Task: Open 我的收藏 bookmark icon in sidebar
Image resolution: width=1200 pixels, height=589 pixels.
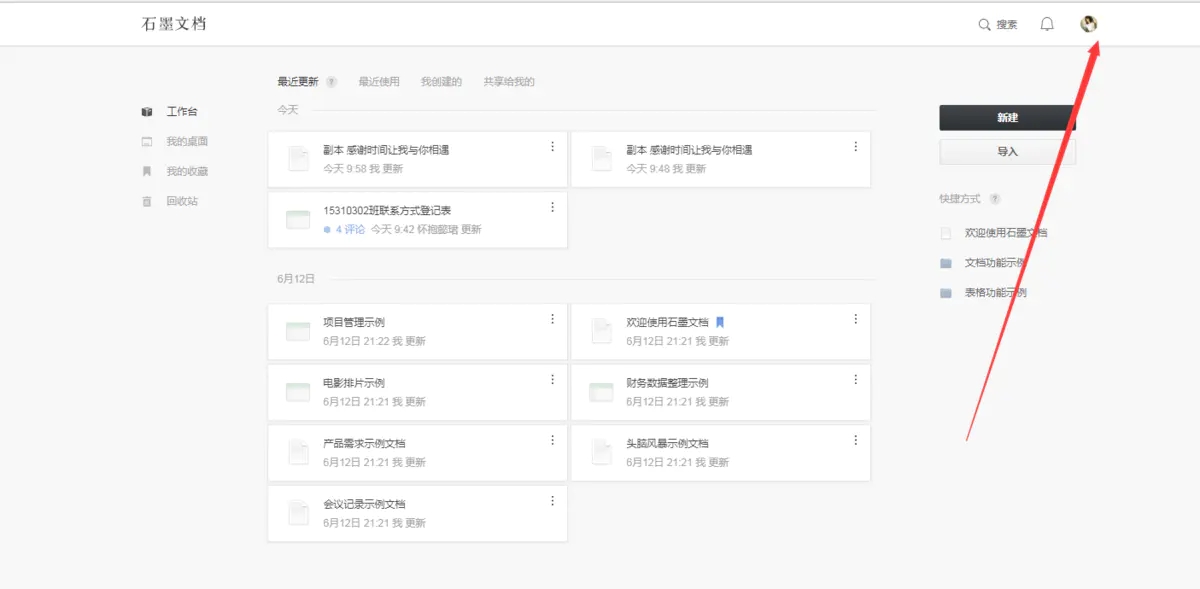Action: (147, 171)
